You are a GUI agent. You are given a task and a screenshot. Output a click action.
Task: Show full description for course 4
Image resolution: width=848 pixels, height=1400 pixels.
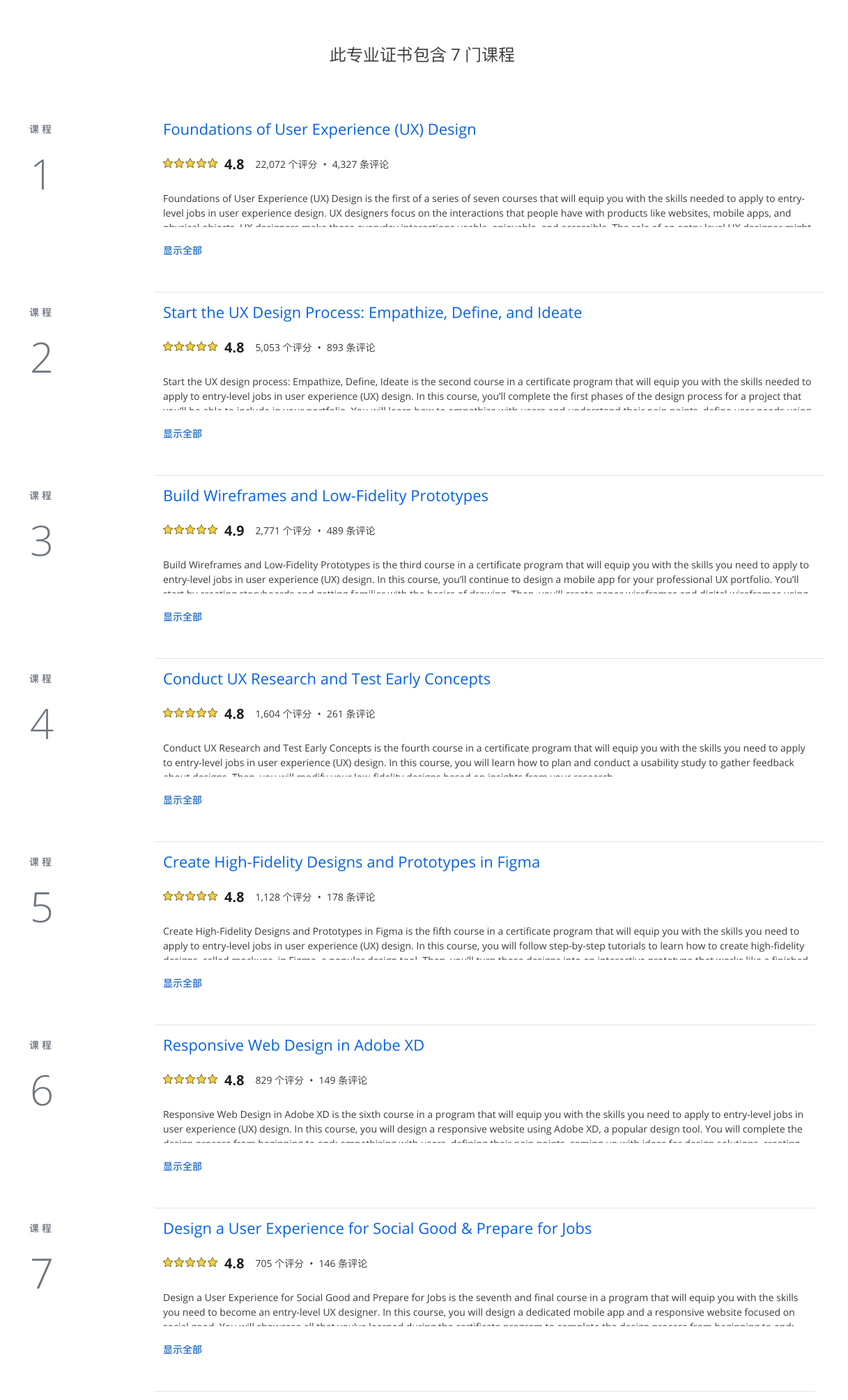click(183, 800)
